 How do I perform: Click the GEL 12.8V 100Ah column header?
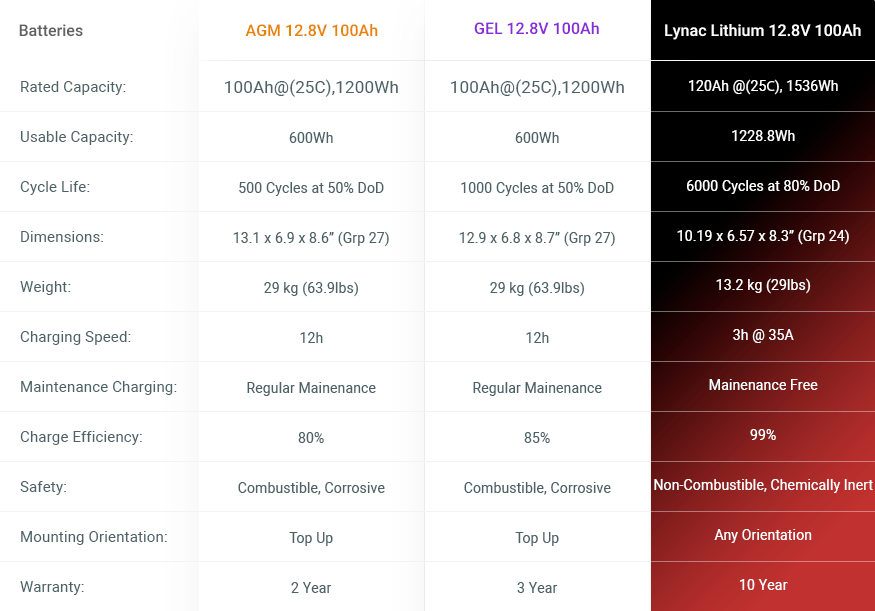(x=536, y=29)
